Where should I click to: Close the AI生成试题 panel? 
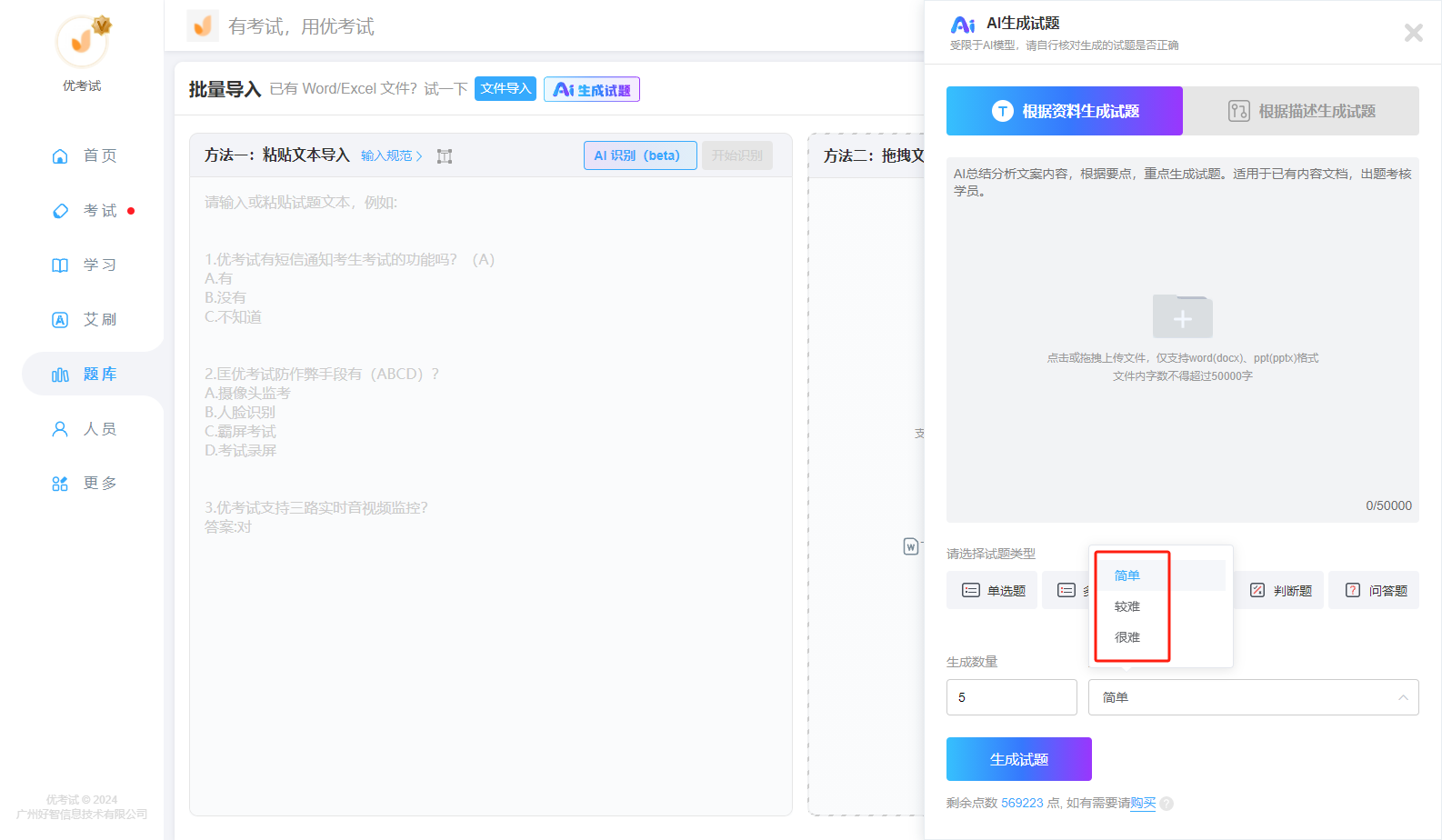coord(1414,33)
